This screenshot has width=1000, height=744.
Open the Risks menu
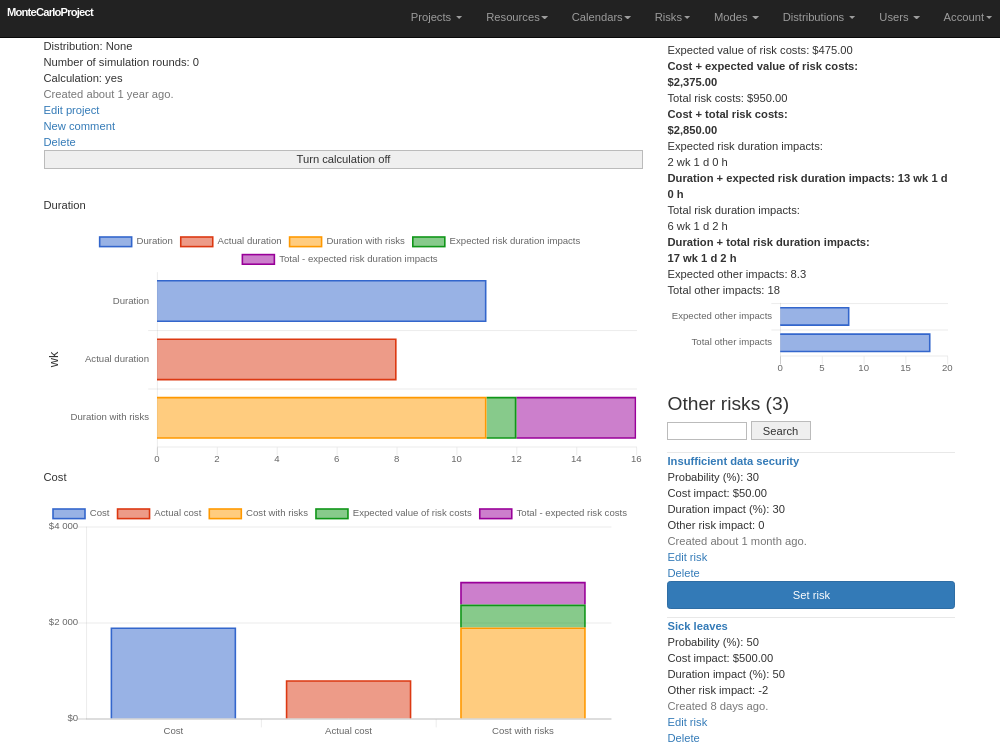672,17
